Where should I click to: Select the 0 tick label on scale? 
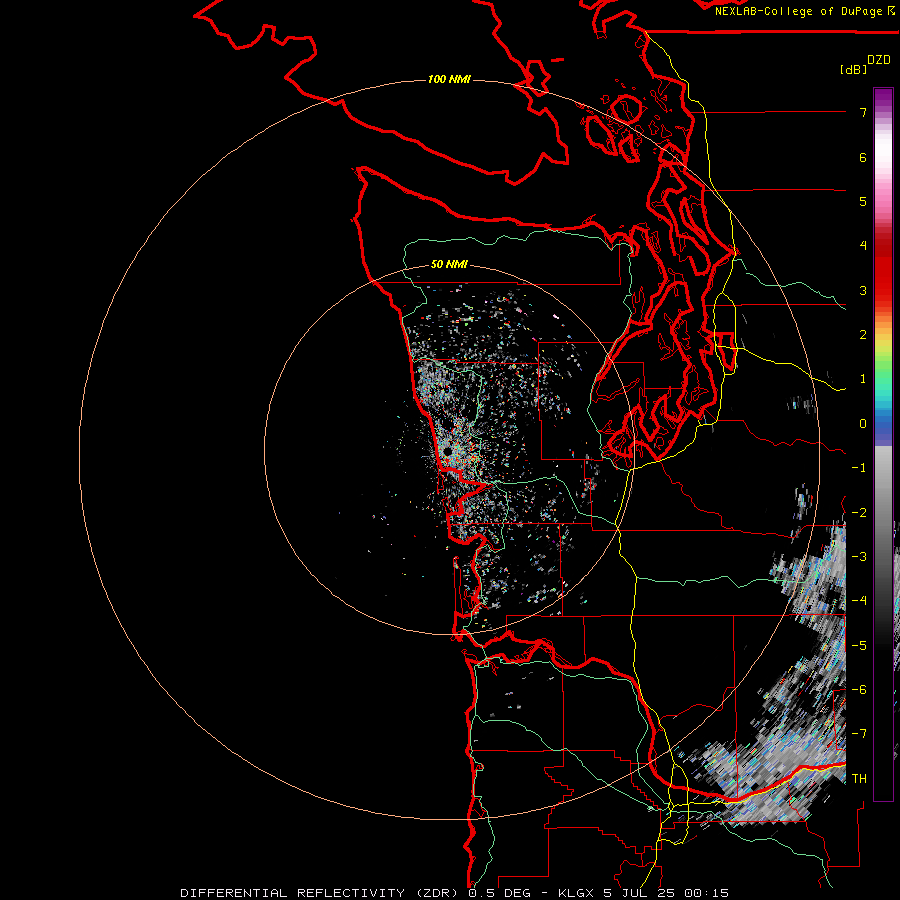(x=863, y=424)
